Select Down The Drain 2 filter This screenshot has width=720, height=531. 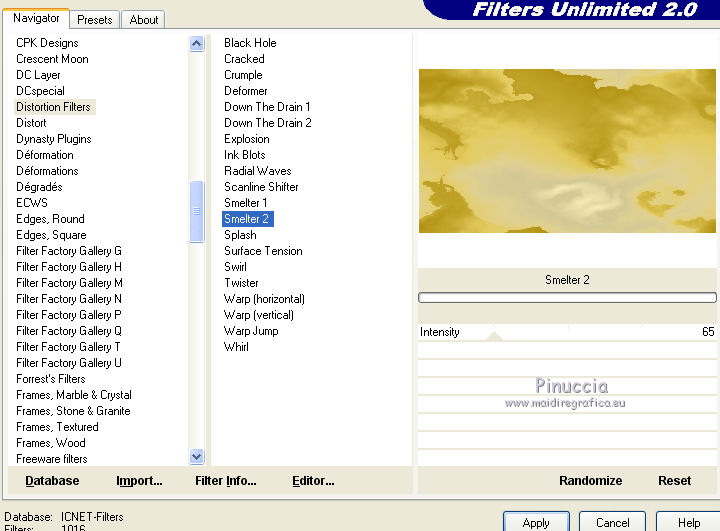click(268, 123)
